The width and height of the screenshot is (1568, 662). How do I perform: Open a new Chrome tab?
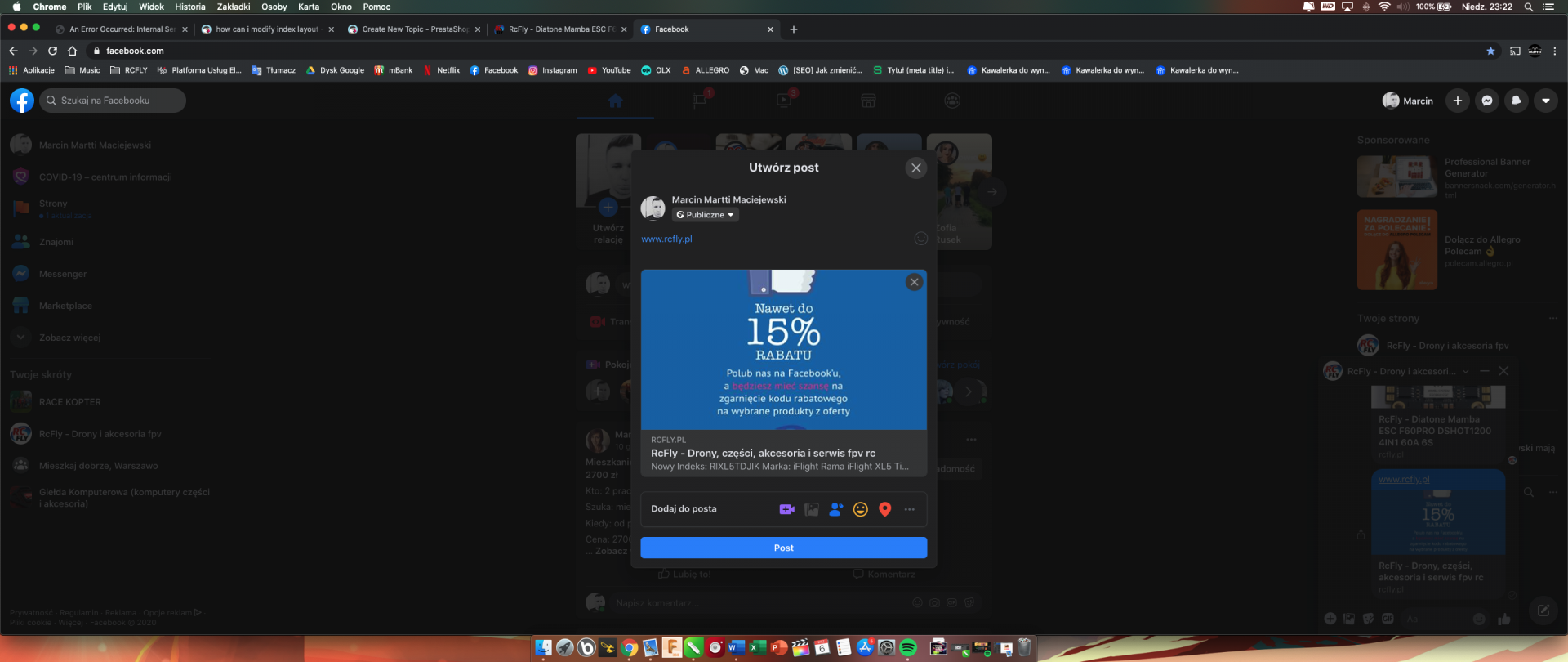click(x=794, y=29)
